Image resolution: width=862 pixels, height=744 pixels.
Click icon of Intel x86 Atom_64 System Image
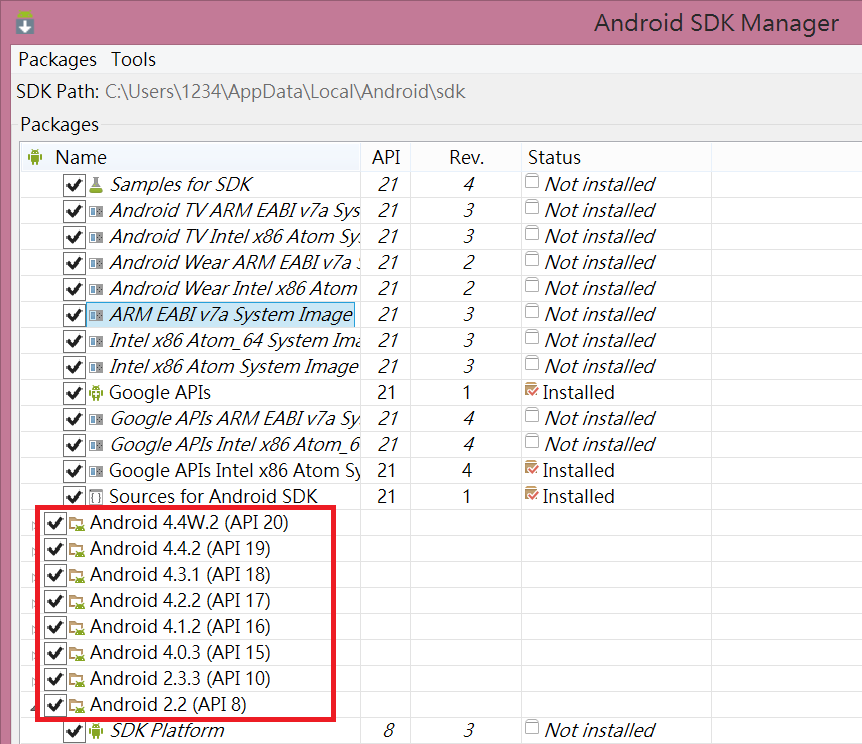96,341
